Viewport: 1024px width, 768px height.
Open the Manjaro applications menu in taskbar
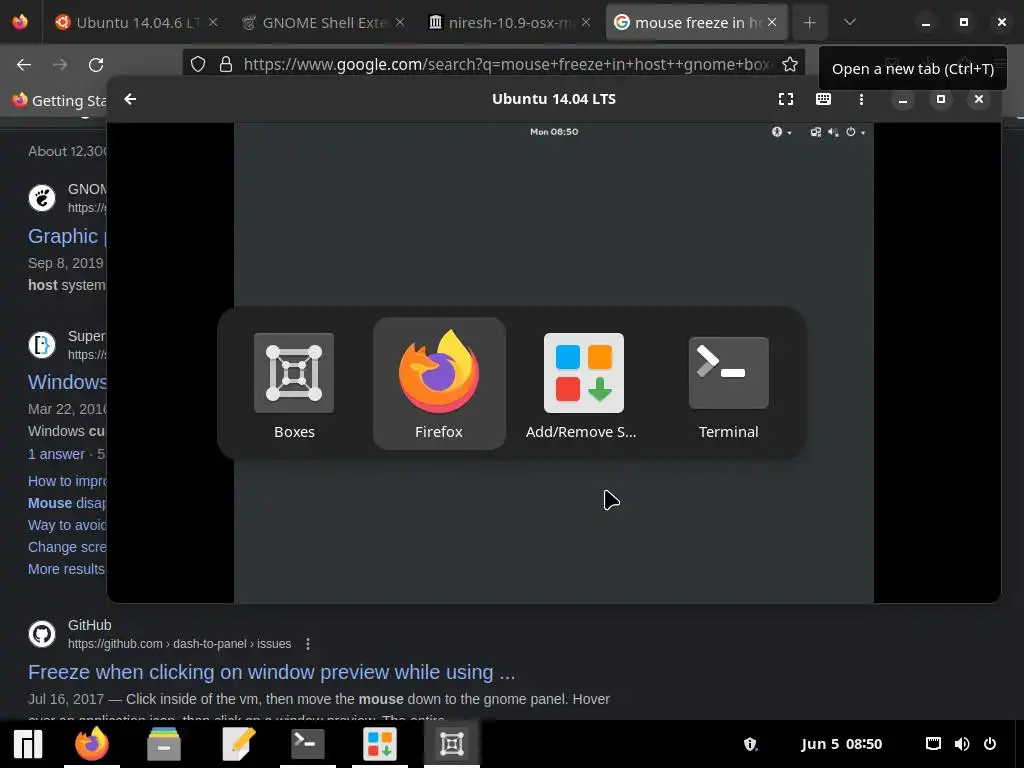28,744
